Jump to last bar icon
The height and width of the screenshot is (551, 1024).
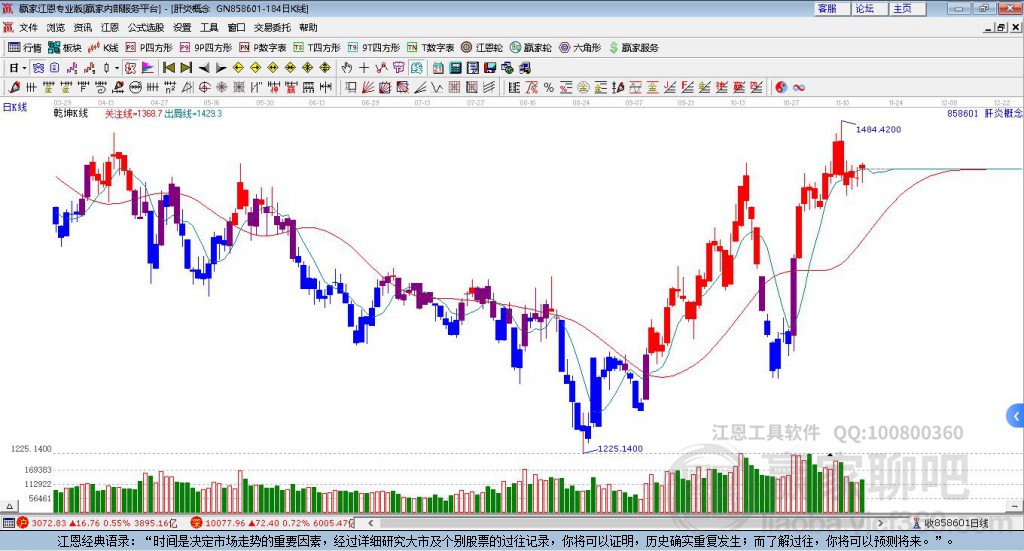(x=186, y=68)
